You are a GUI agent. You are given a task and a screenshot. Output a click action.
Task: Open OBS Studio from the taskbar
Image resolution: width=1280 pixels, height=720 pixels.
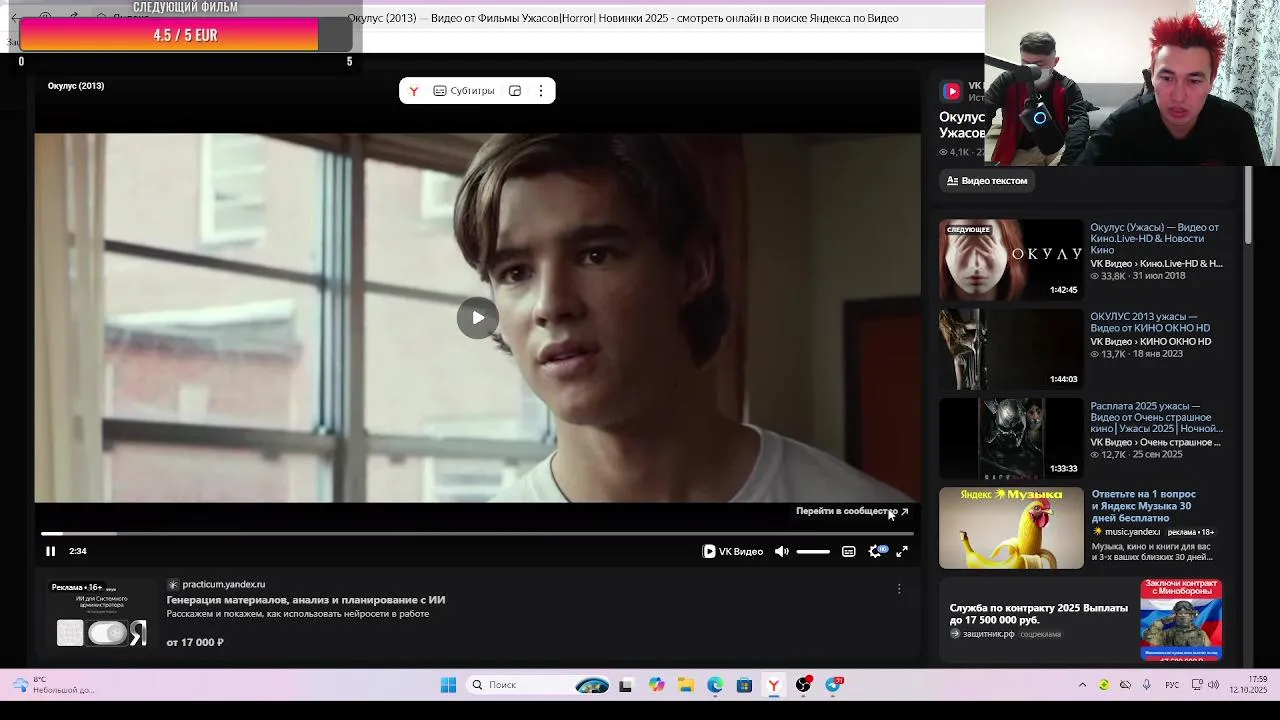point(803,685)
